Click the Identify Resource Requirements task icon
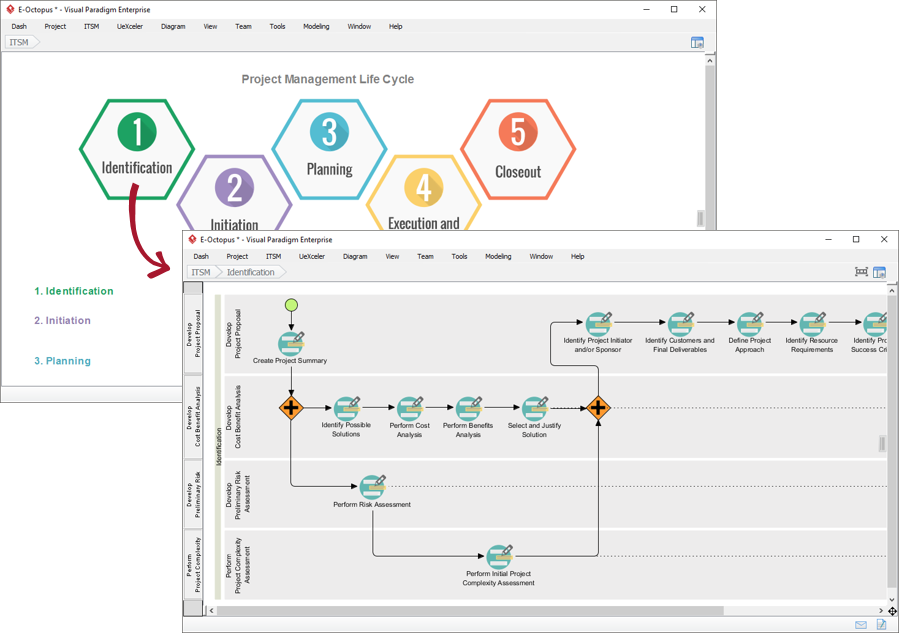The height and width of the screenshot is (633, 899). [x=813, y=323]
